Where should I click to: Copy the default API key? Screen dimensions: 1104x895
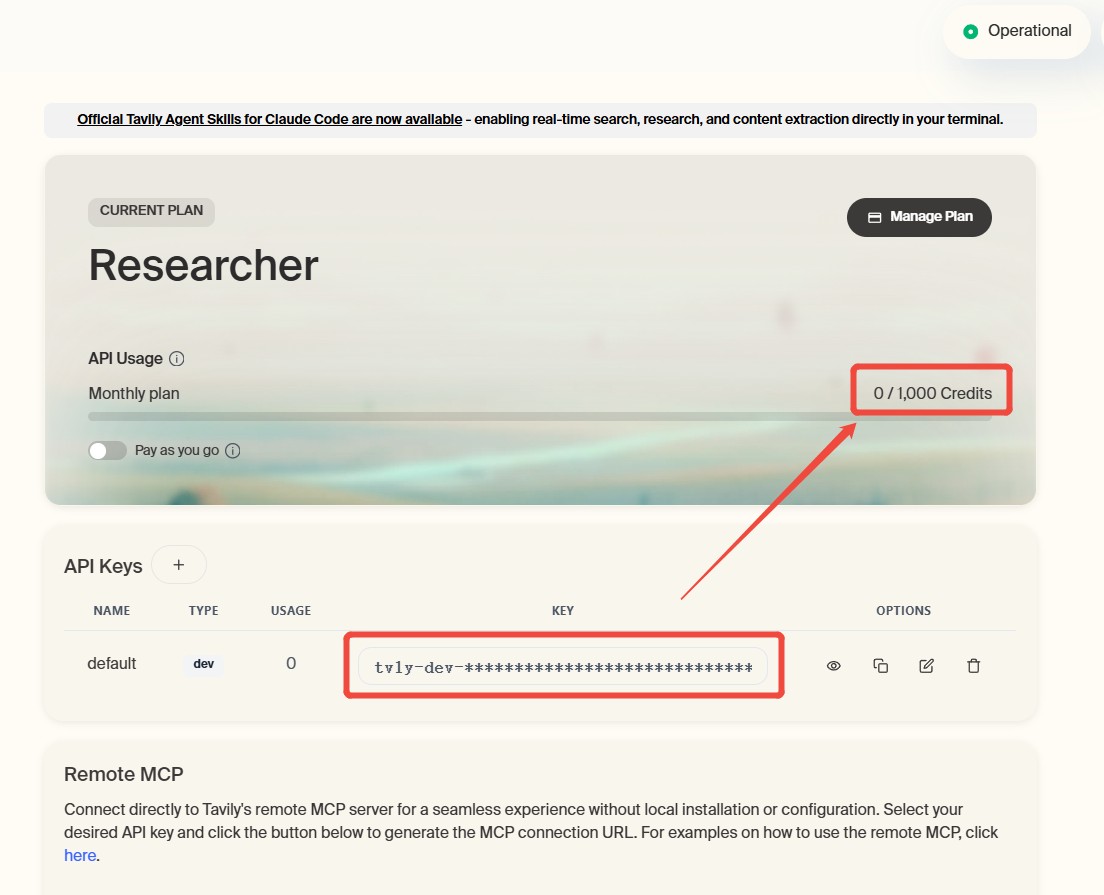click(x=880, y=665)
